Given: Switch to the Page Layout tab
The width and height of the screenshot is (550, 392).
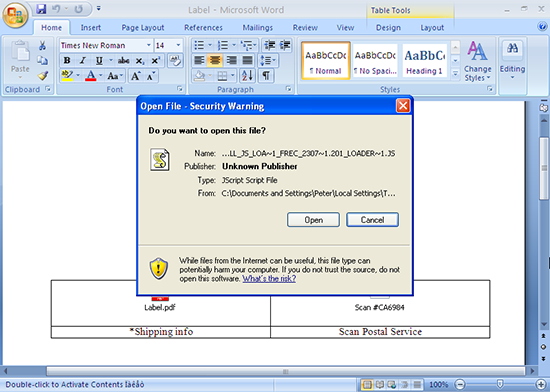Looking at the screenshot, I should 143,27.
